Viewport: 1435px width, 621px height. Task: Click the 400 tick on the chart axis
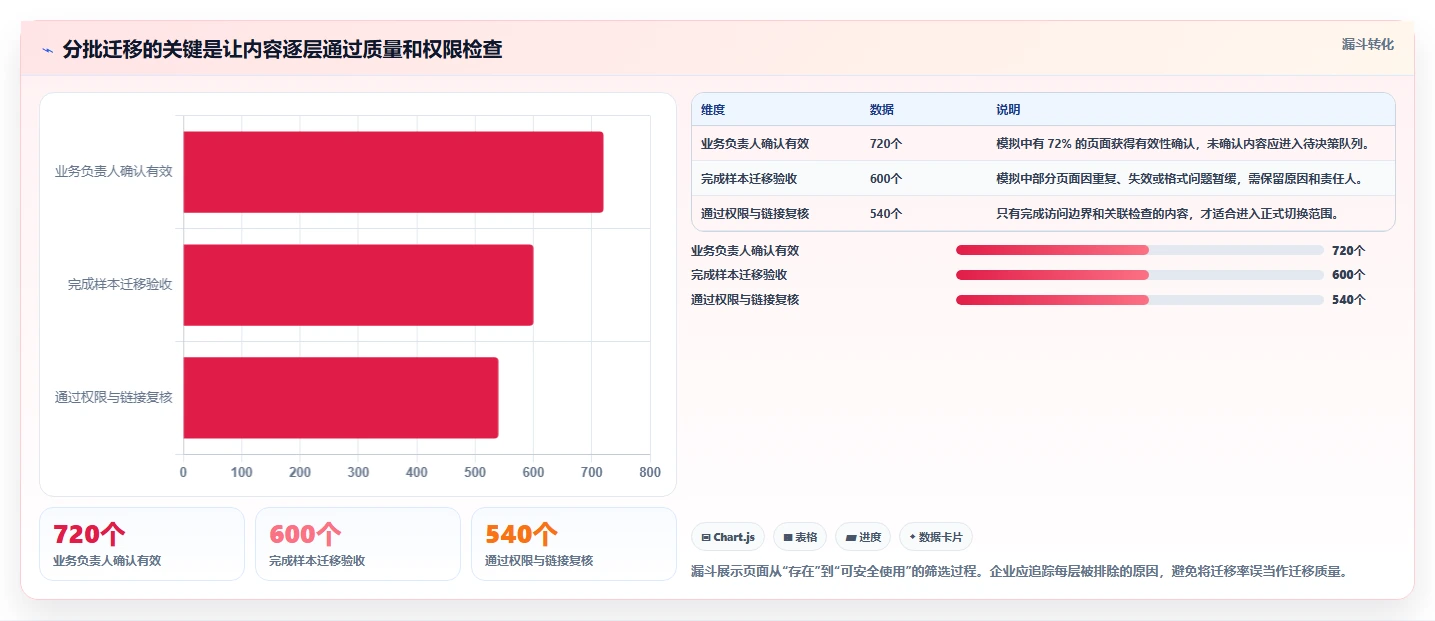tap(417, 473)
